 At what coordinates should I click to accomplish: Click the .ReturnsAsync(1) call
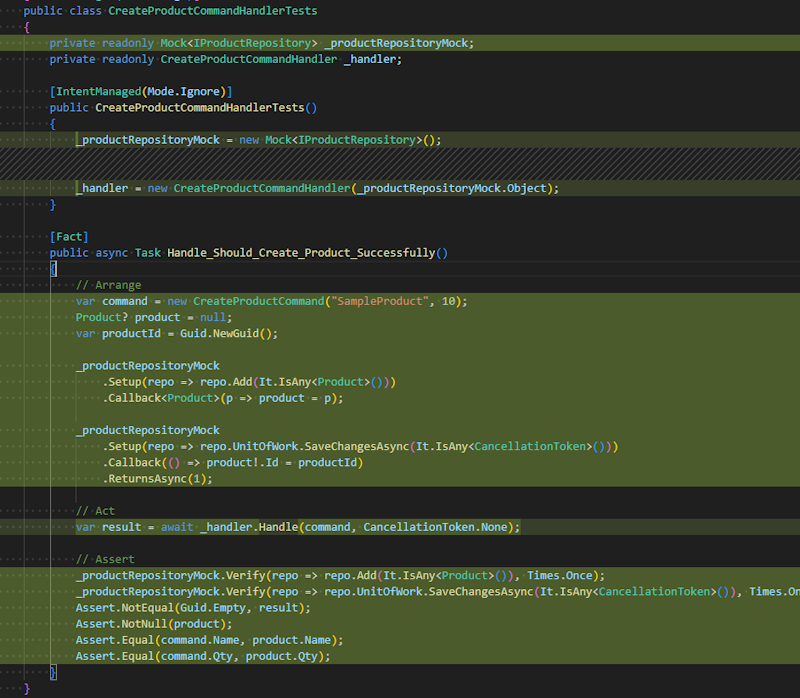click(x=157, y=479)
